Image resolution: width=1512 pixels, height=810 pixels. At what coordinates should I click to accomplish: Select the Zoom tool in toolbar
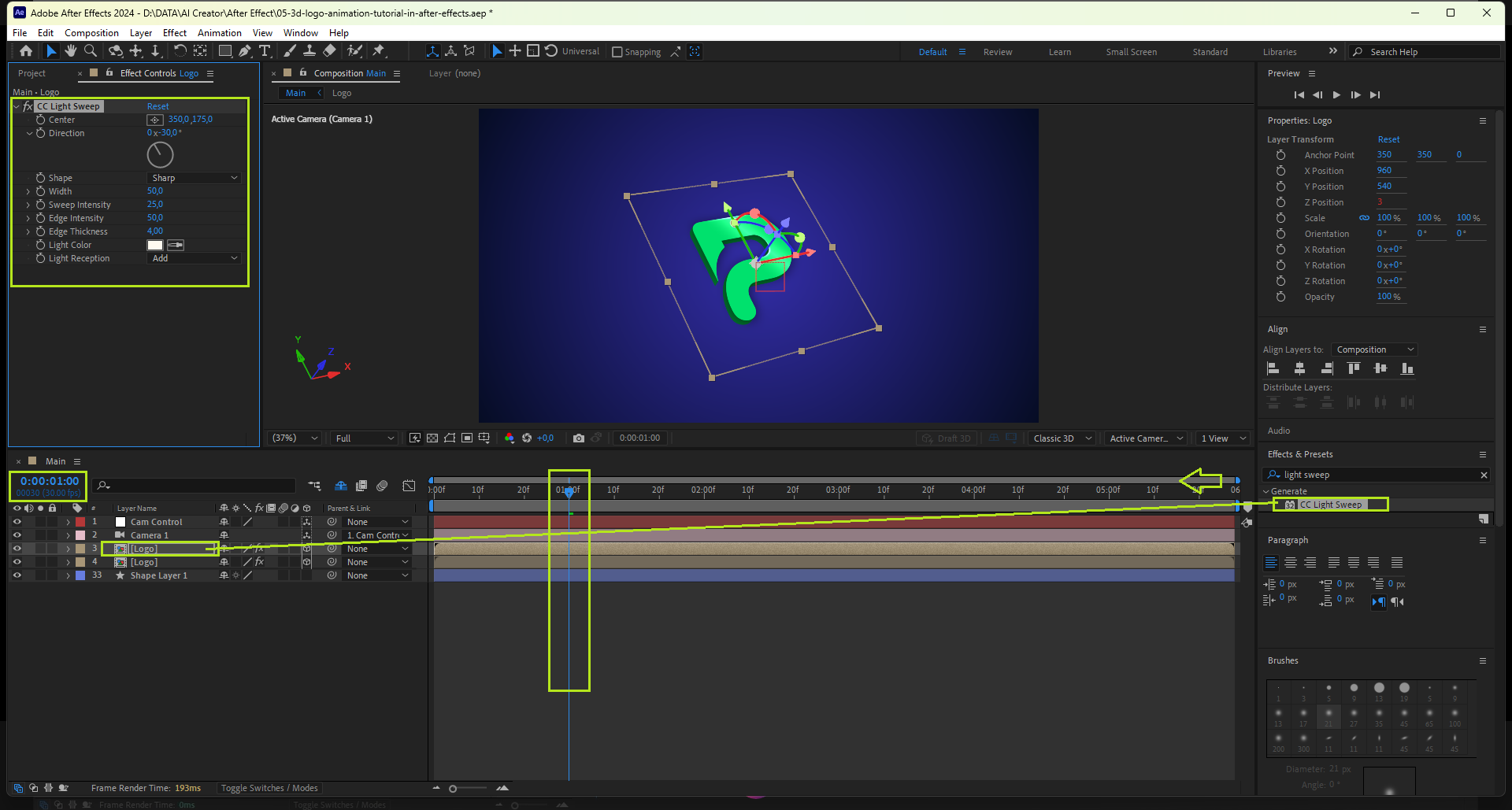click(x=91, y=51)
